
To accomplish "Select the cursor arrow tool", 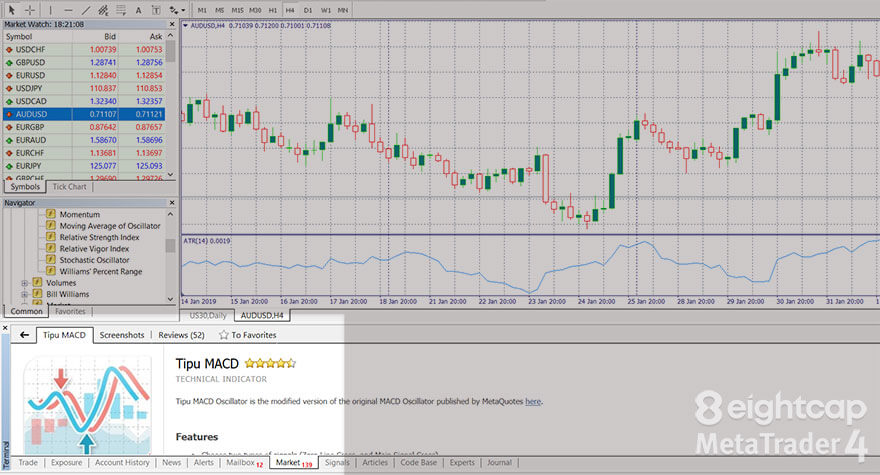I will [x=12, y=10].
